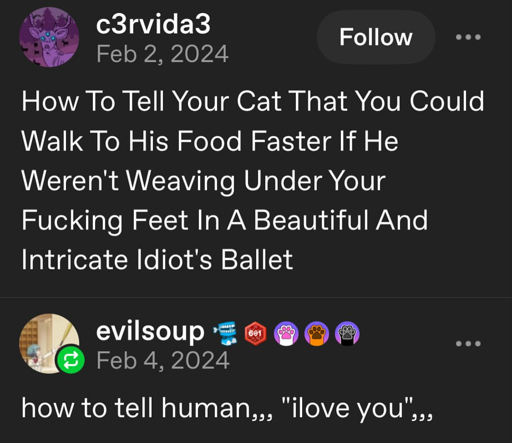
Task: Open the Feb 2, 2024 post timestamp
Action: [x=163, y=54]
